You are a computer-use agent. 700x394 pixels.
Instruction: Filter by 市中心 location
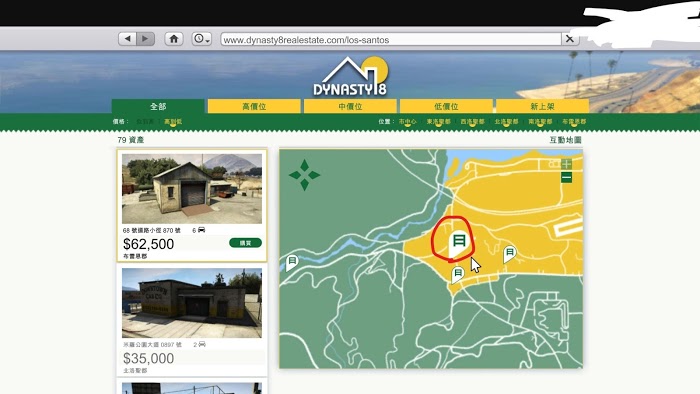[x=407, y=121]
